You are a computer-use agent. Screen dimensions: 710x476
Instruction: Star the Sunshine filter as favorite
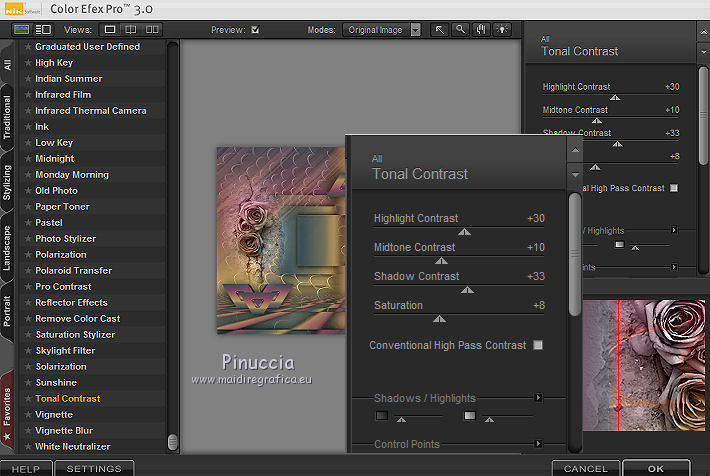(28, 383)
